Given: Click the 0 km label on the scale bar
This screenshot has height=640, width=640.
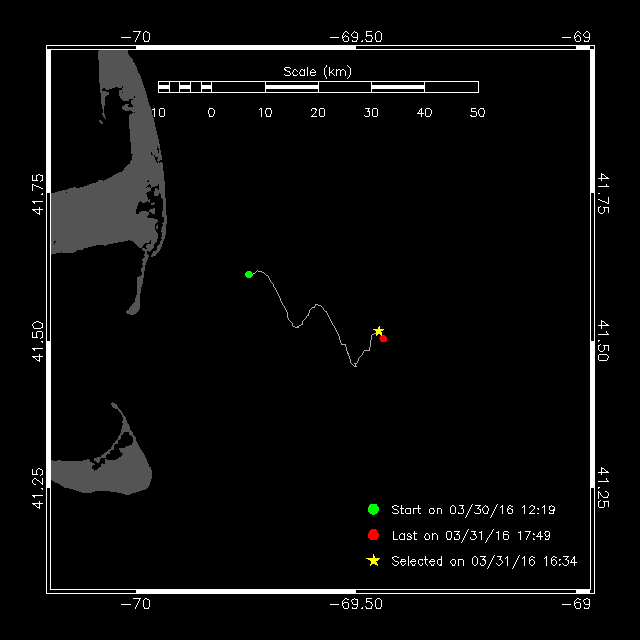Looking at the screenshot, I should pyautogui.click(x=211, y=113).
